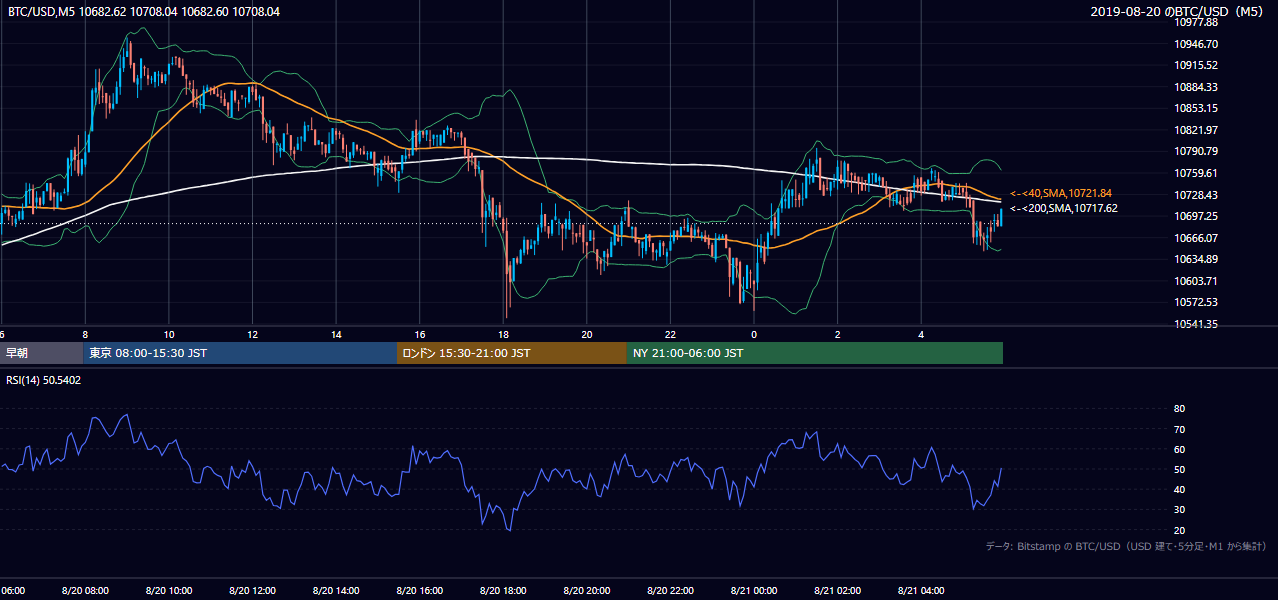Click hour label 12 under price chart
1278x600 pixels.
click(252, 335)
